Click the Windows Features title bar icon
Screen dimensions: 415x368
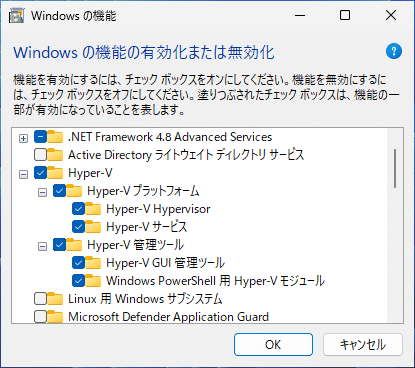(17, 15)
